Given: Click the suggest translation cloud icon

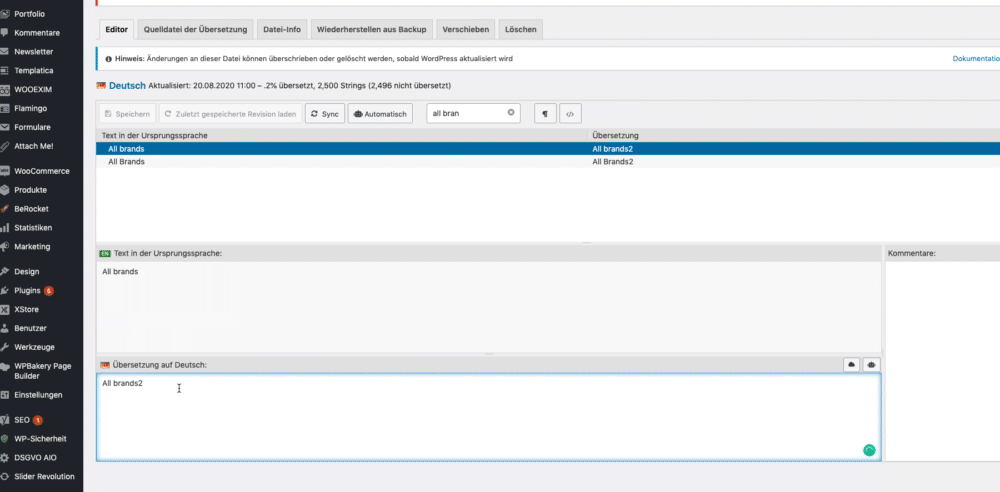Looking at the screenshot, I should tap(851, 364).
